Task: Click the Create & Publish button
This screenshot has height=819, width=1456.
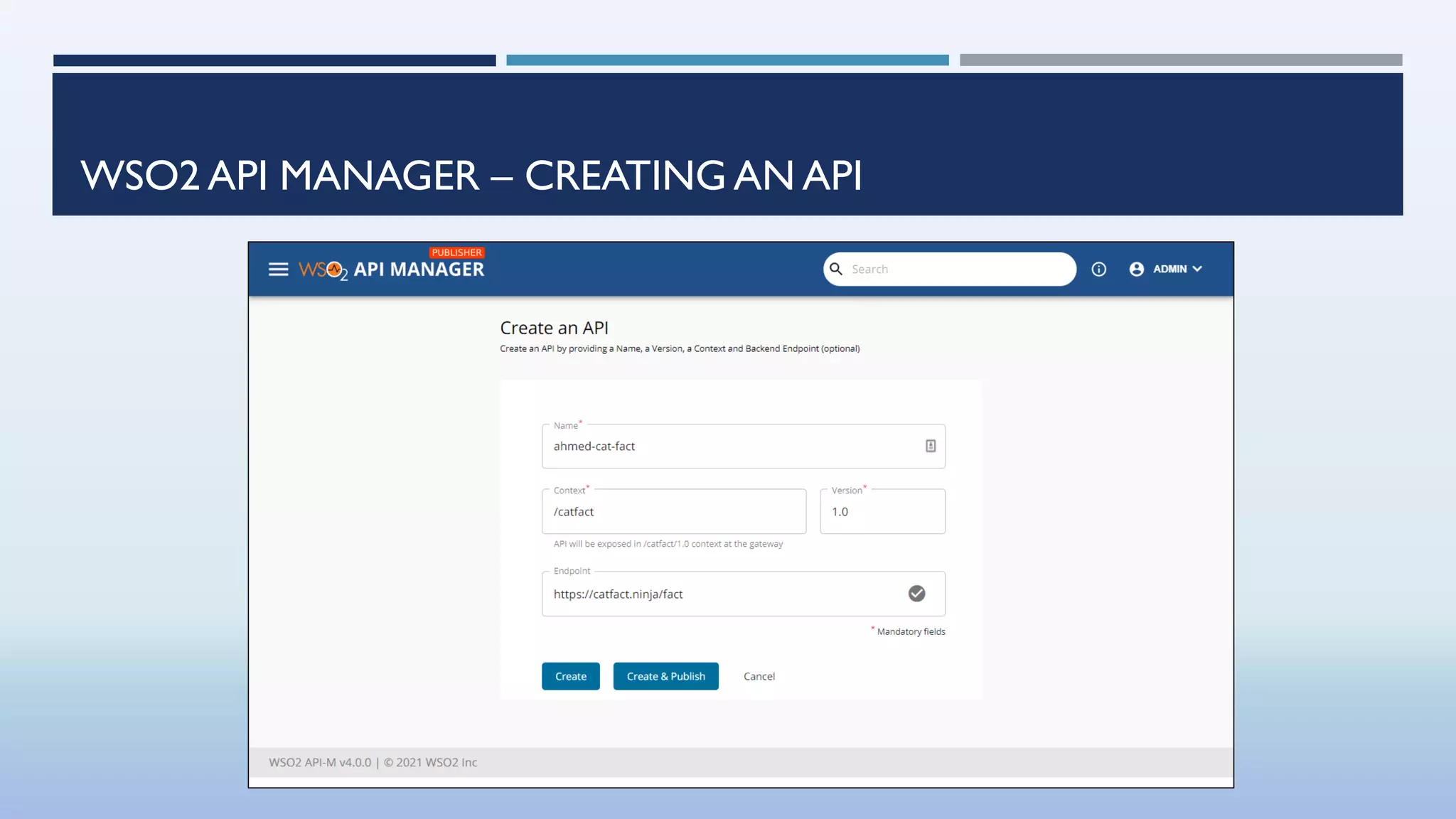Action: 665,676
